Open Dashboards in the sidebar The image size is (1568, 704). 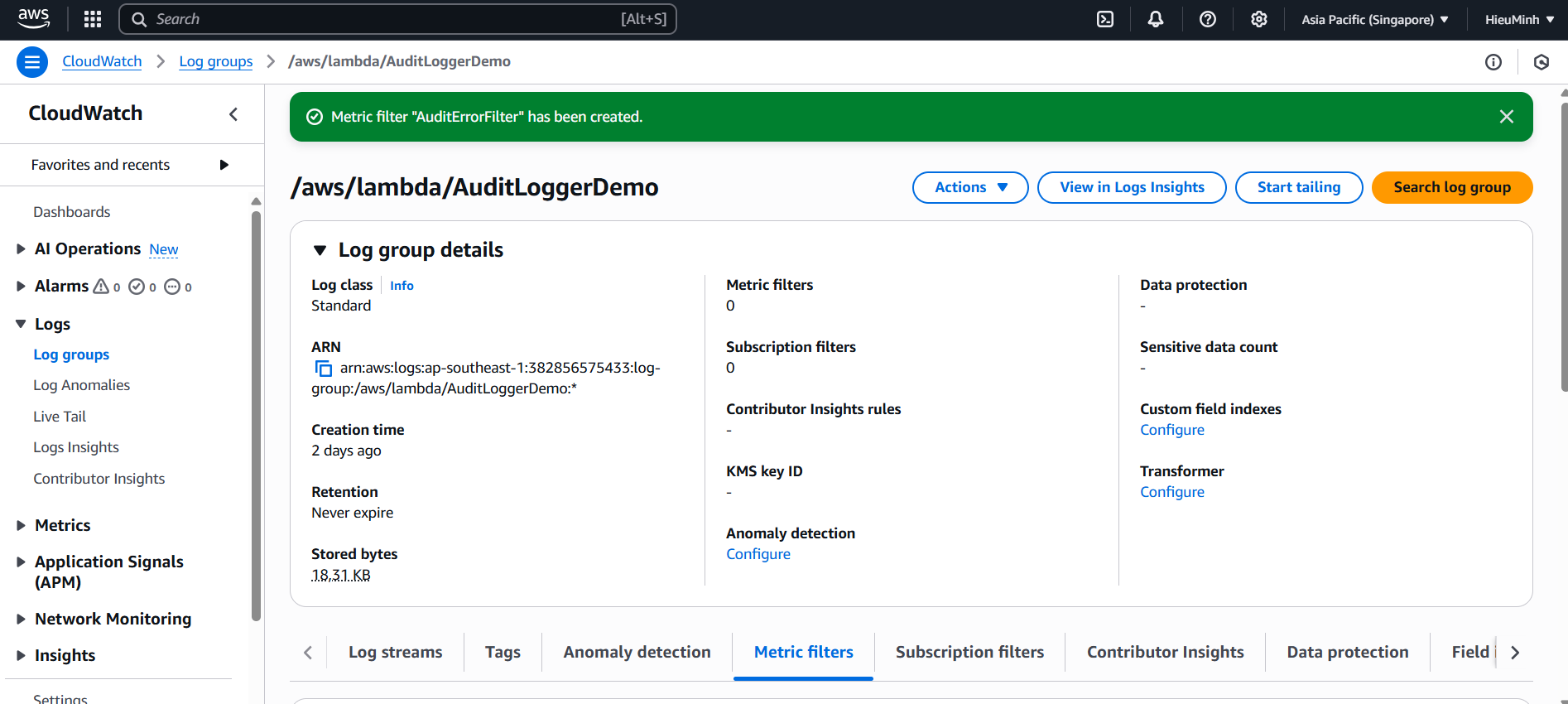tap(72, 212)
